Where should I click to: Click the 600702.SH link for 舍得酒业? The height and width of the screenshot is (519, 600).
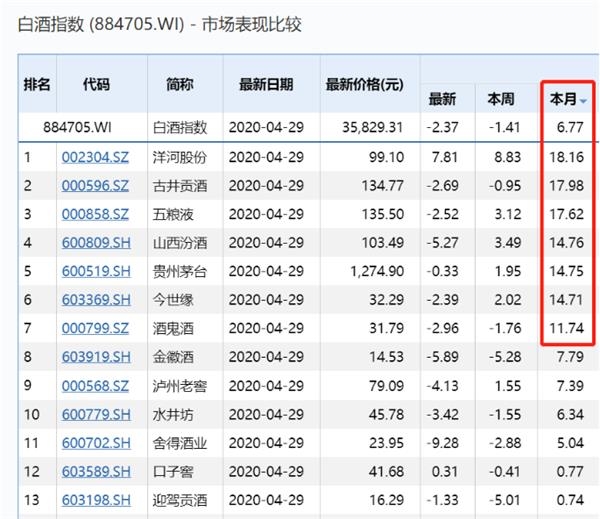[x=96, y=441]
